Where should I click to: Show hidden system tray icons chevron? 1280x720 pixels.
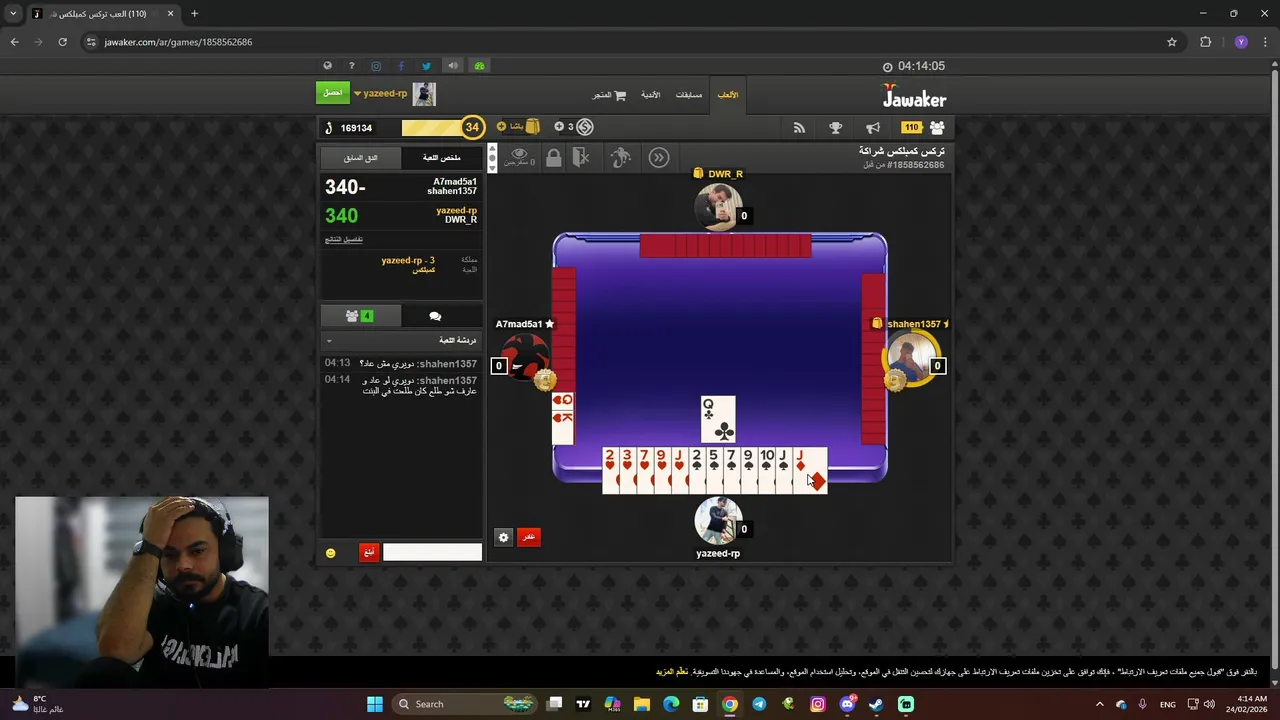click(1100, 704)
